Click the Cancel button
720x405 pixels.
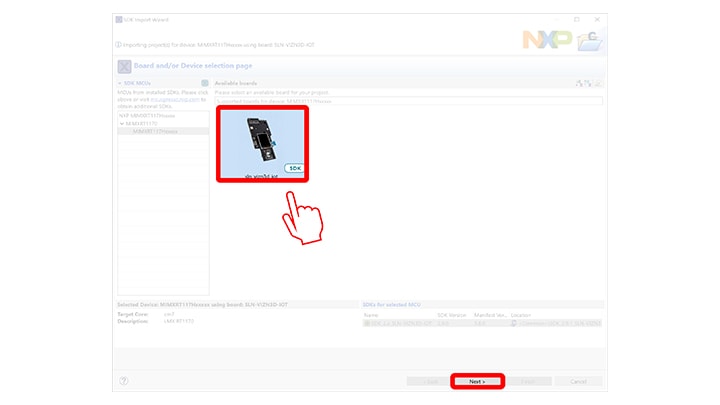578,381
